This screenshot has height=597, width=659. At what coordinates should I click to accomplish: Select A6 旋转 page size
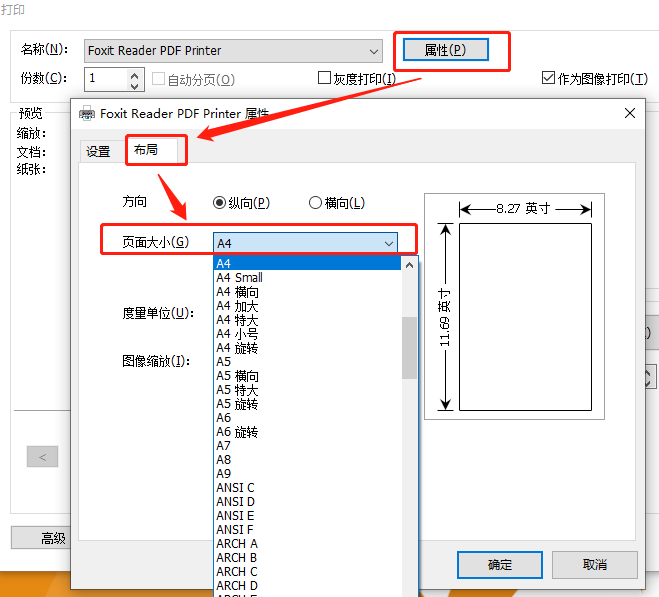coord(308,432)
